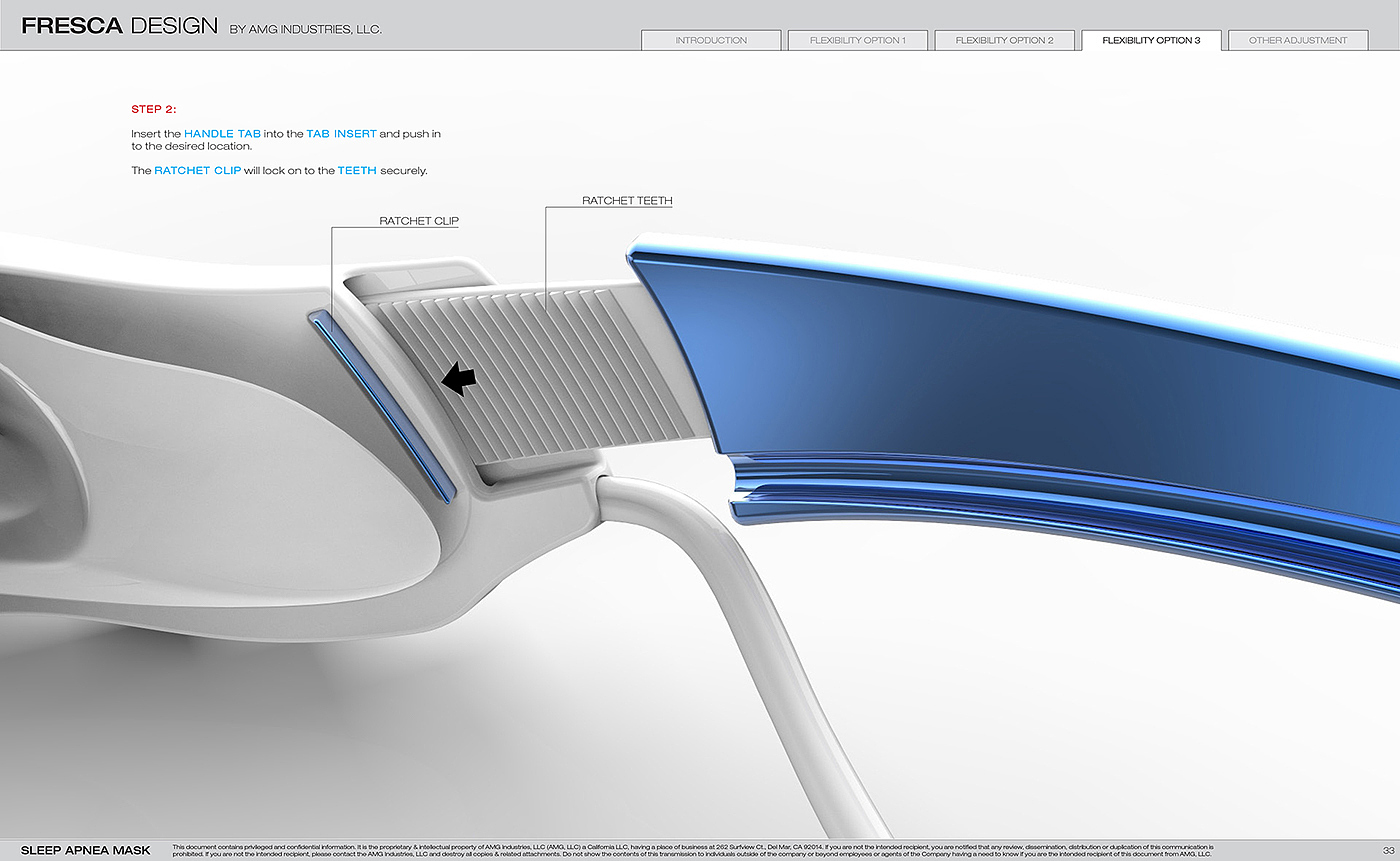Click the blue TEETH term in instructions
Viewport: 1400px width, 861px height.
(357, 171)
